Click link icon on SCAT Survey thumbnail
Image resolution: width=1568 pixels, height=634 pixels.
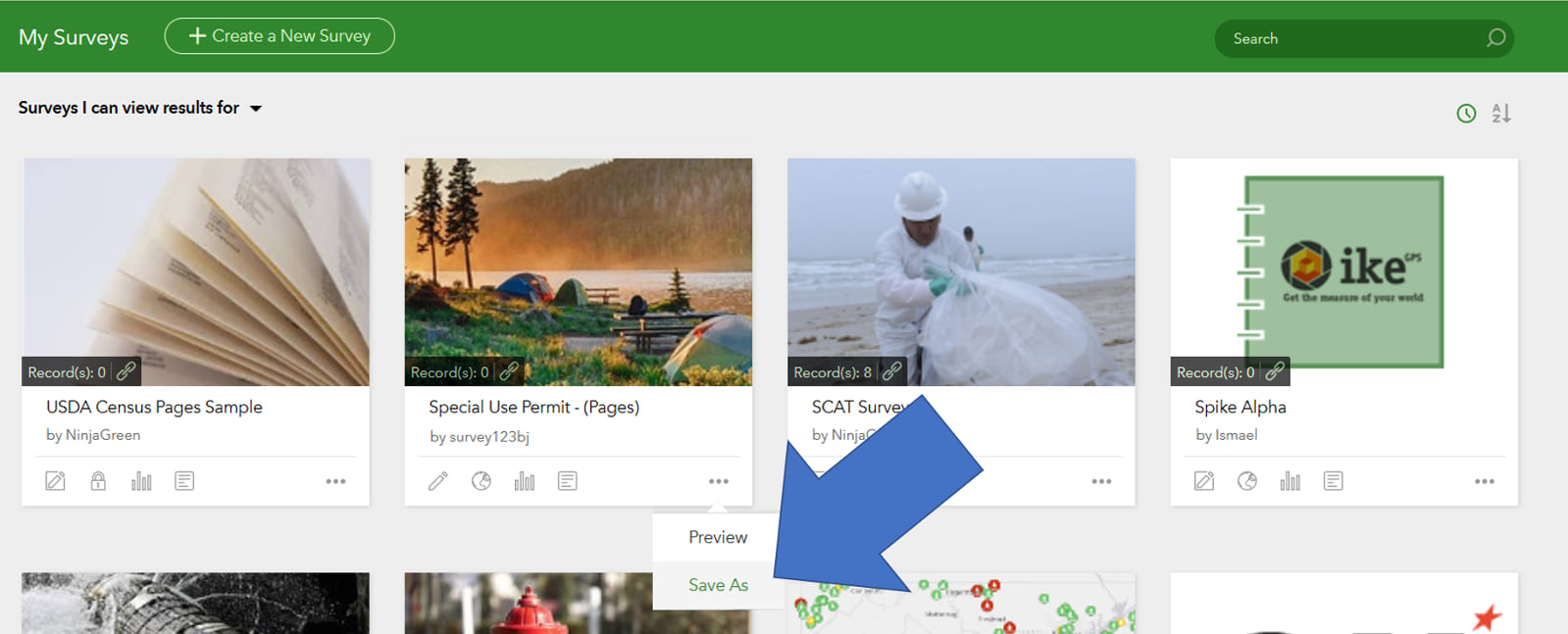(x=891, y=372)
